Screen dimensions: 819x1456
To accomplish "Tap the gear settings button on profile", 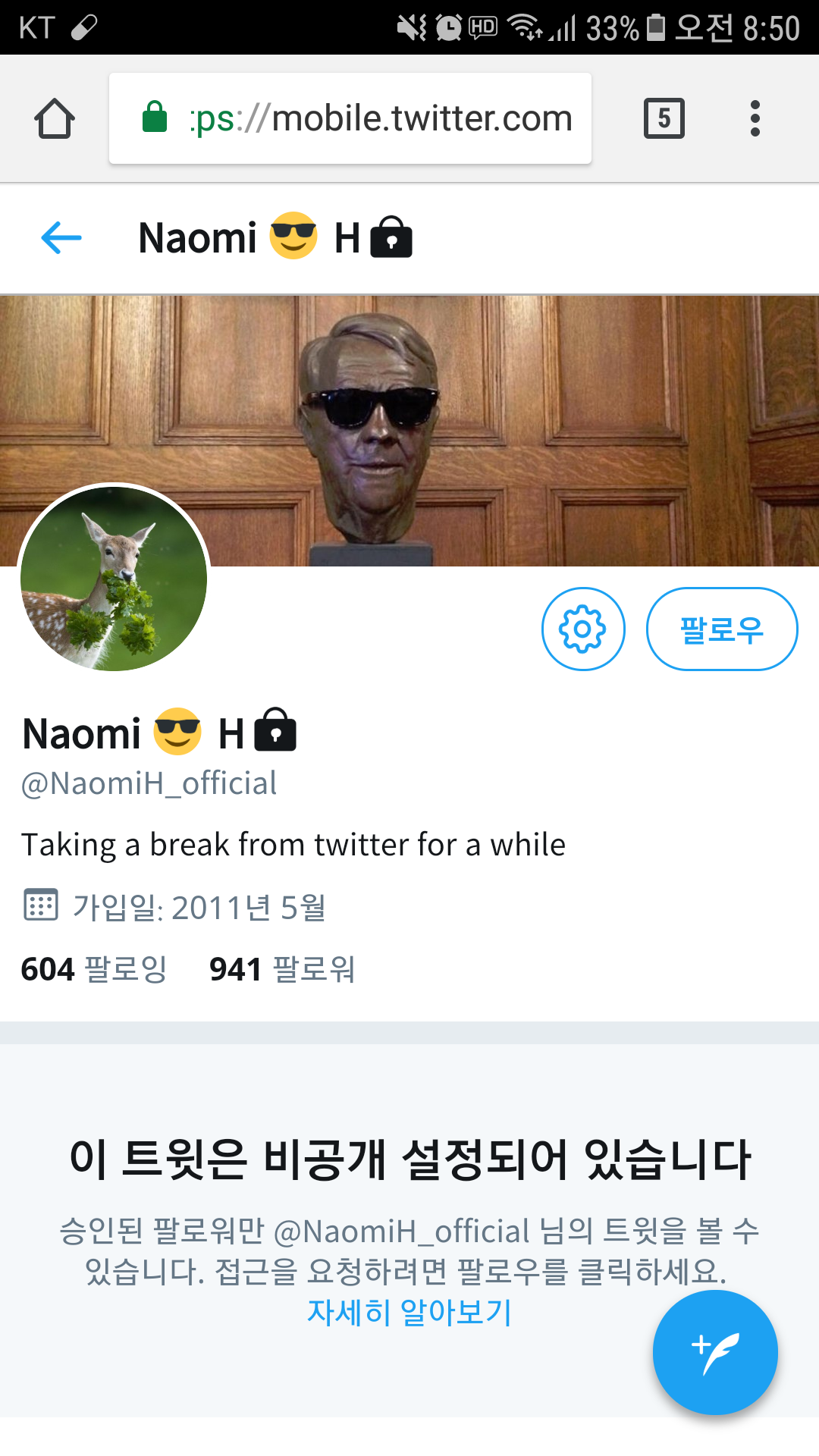I will [x=583, y=629].
